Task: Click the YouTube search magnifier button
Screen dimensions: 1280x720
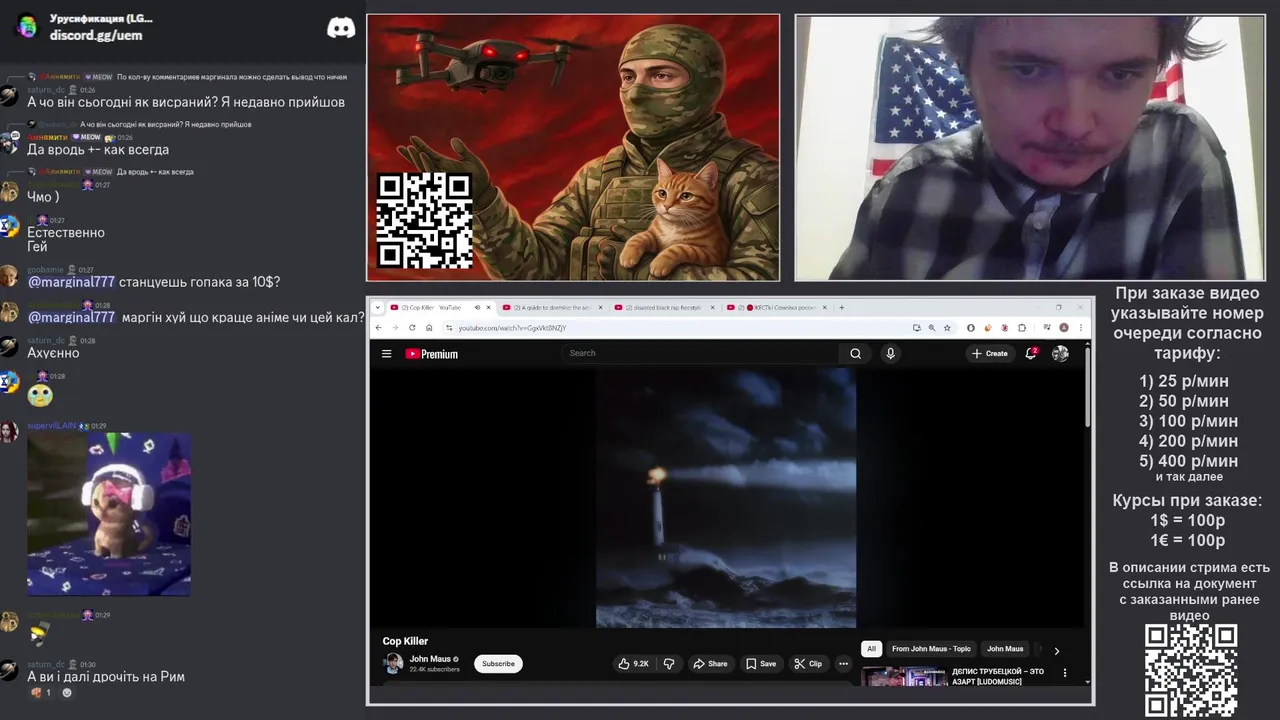Action: (x=855, y=353)
